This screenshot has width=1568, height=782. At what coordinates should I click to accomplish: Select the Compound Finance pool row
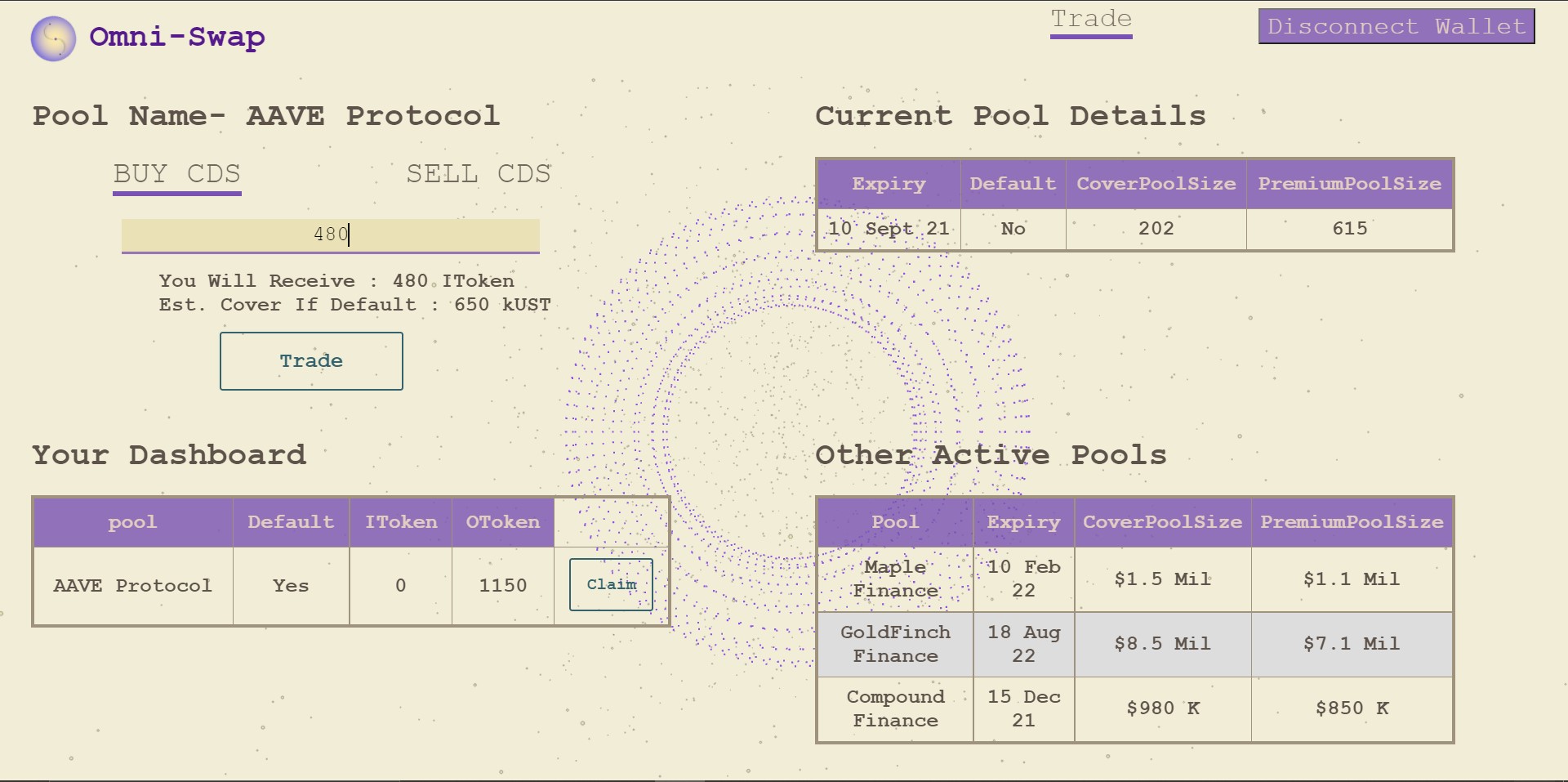[1135, 708]
